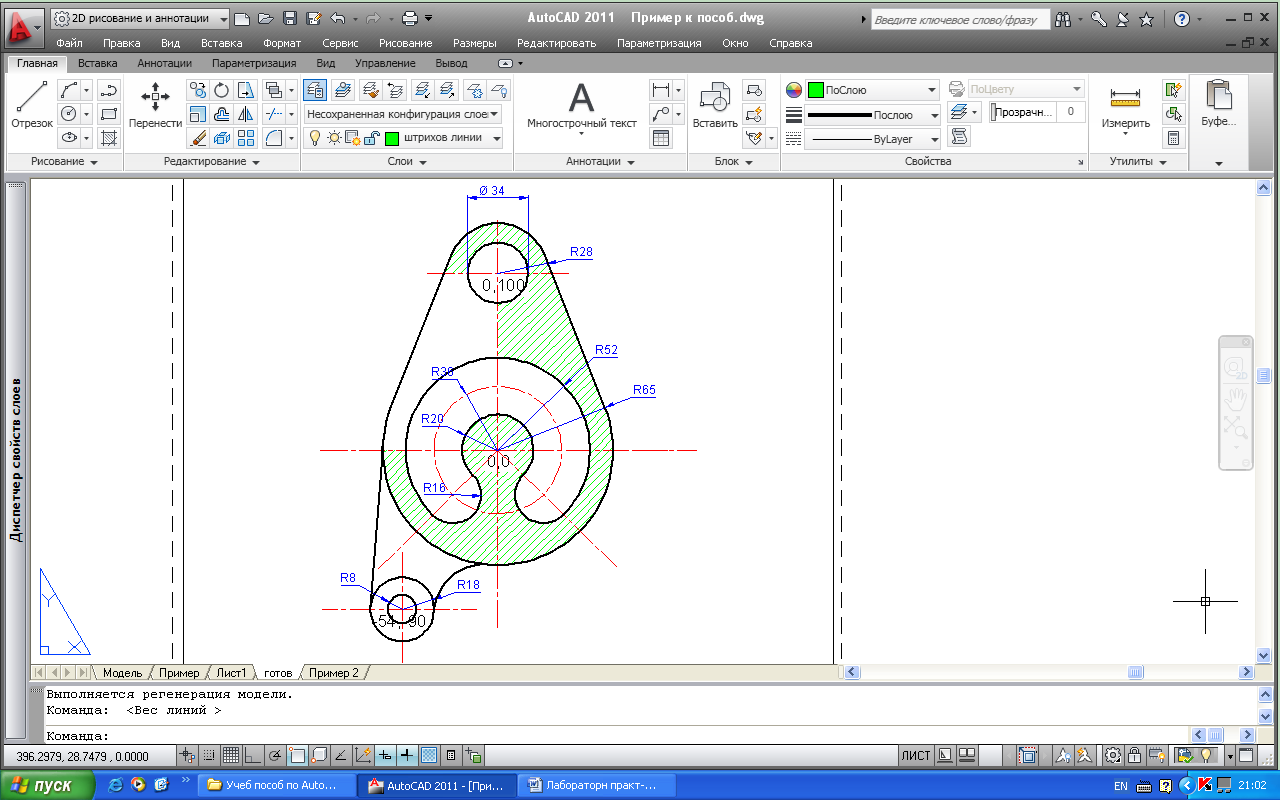Image resolution: width=1280 pixels, height=800 pixels.
Task: Expand the Рисование panel
Action: [64, 161]
